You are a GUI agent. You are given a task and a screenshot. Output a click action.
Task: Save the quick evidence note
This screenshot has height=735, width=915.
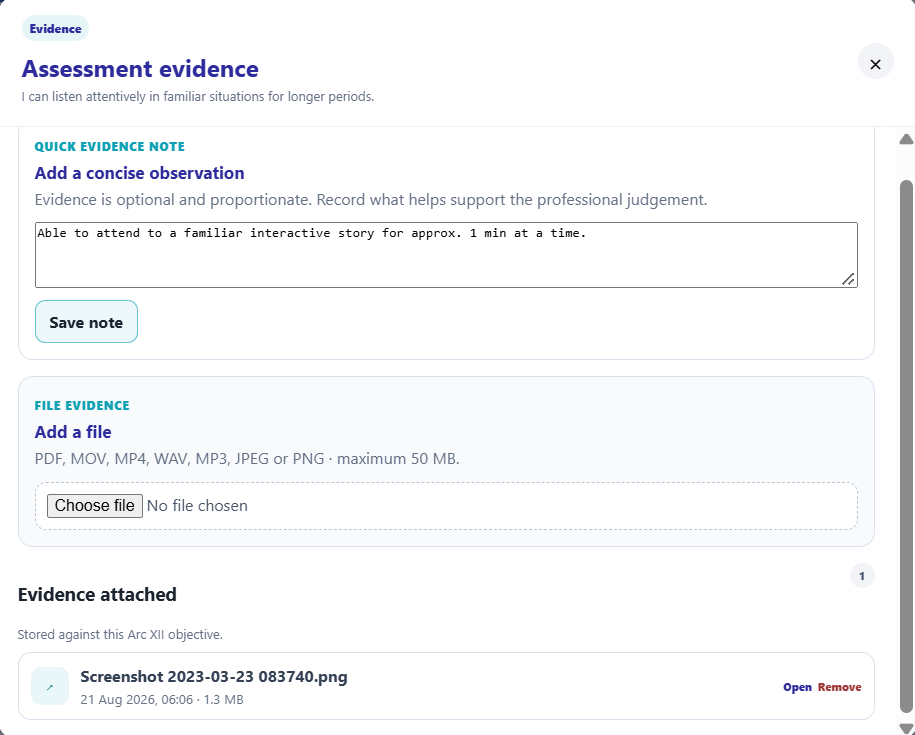coord(86,321)
